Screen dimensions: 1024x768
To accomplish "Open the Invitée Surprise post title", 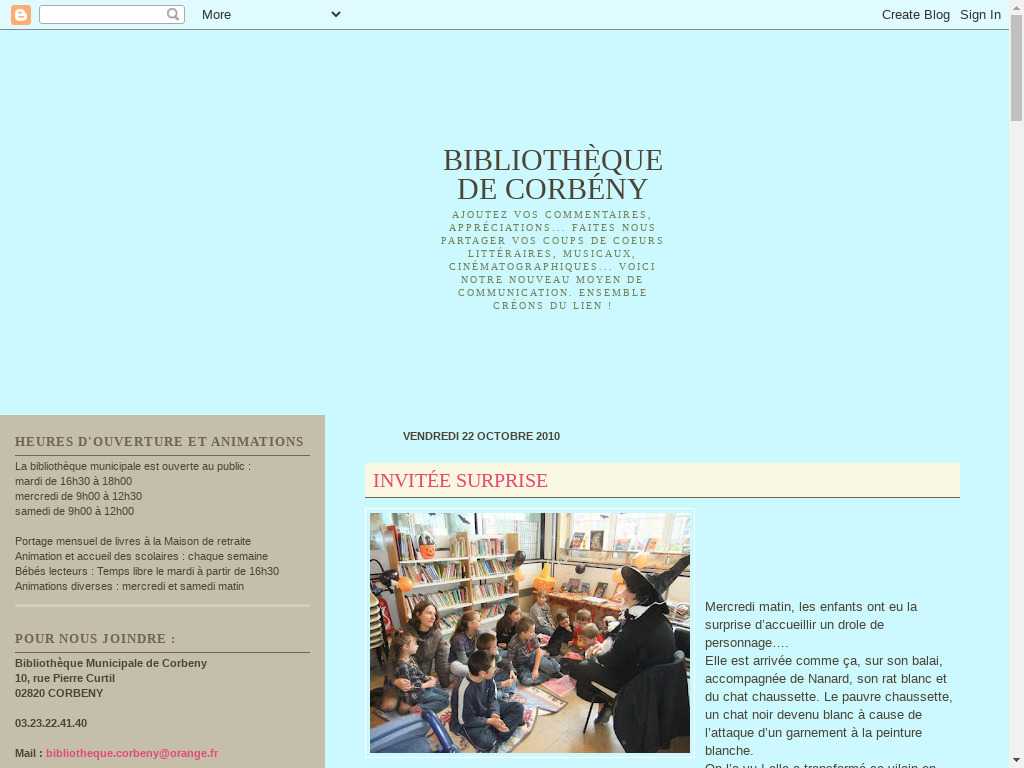I will click(460, 481).
